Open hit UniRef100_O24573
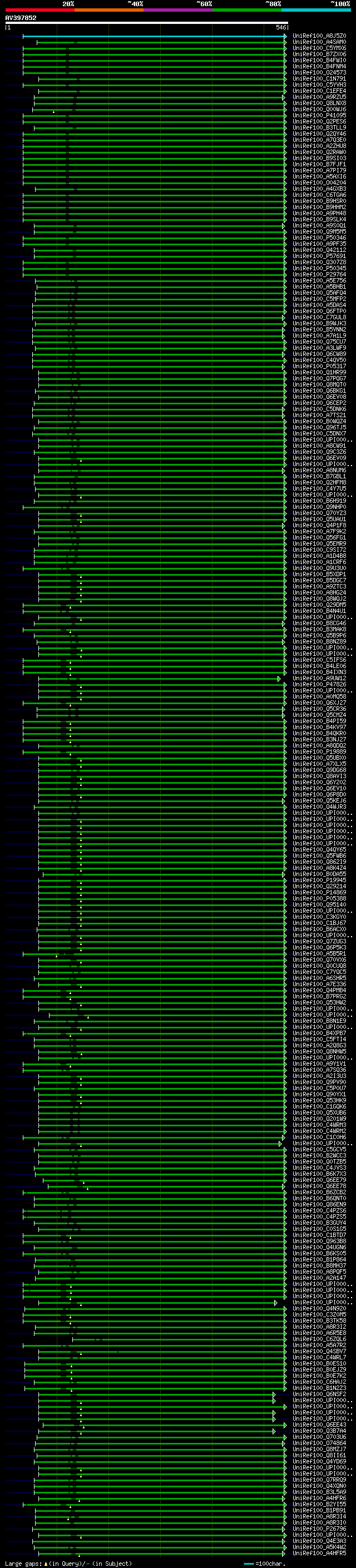The height and width of the screenshot is (1568, 356). coord(319,72)
